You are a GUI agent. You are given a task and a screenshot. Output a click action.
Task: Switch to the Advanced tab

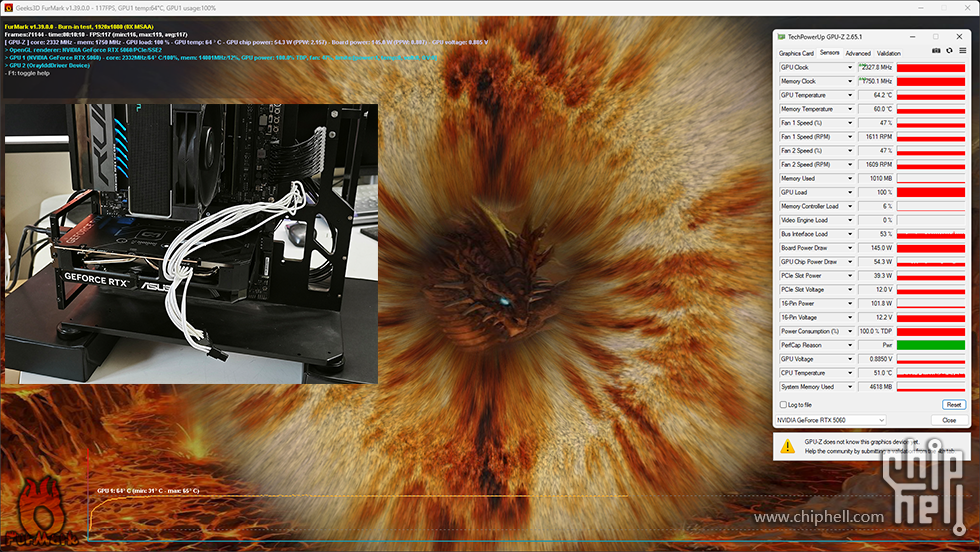click(858, 53)
